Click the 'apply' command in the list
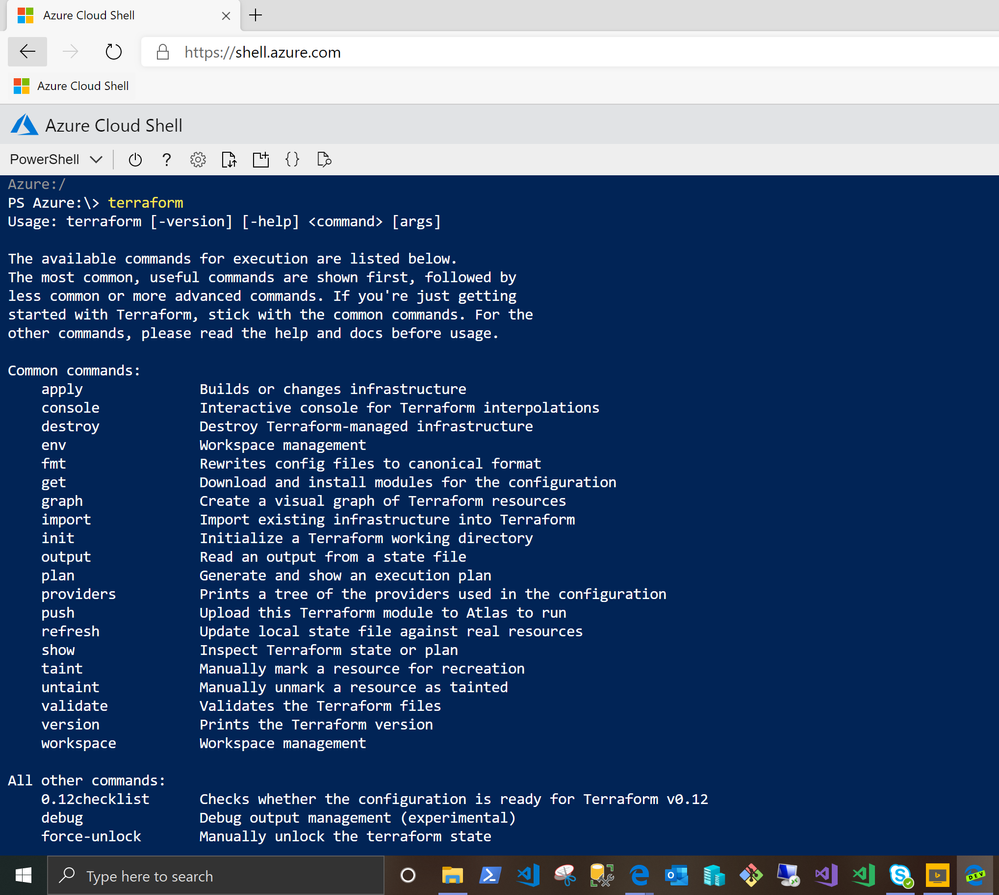This screenshot has height=895, width=999. coord(62,389)
